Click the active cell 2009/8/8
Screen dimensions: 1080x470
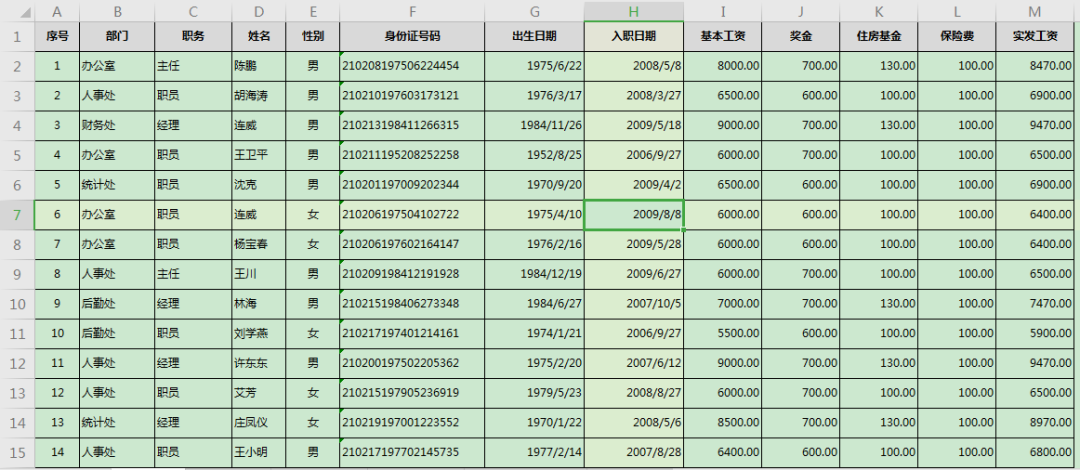pyautogui.click(x=634, y=214)
